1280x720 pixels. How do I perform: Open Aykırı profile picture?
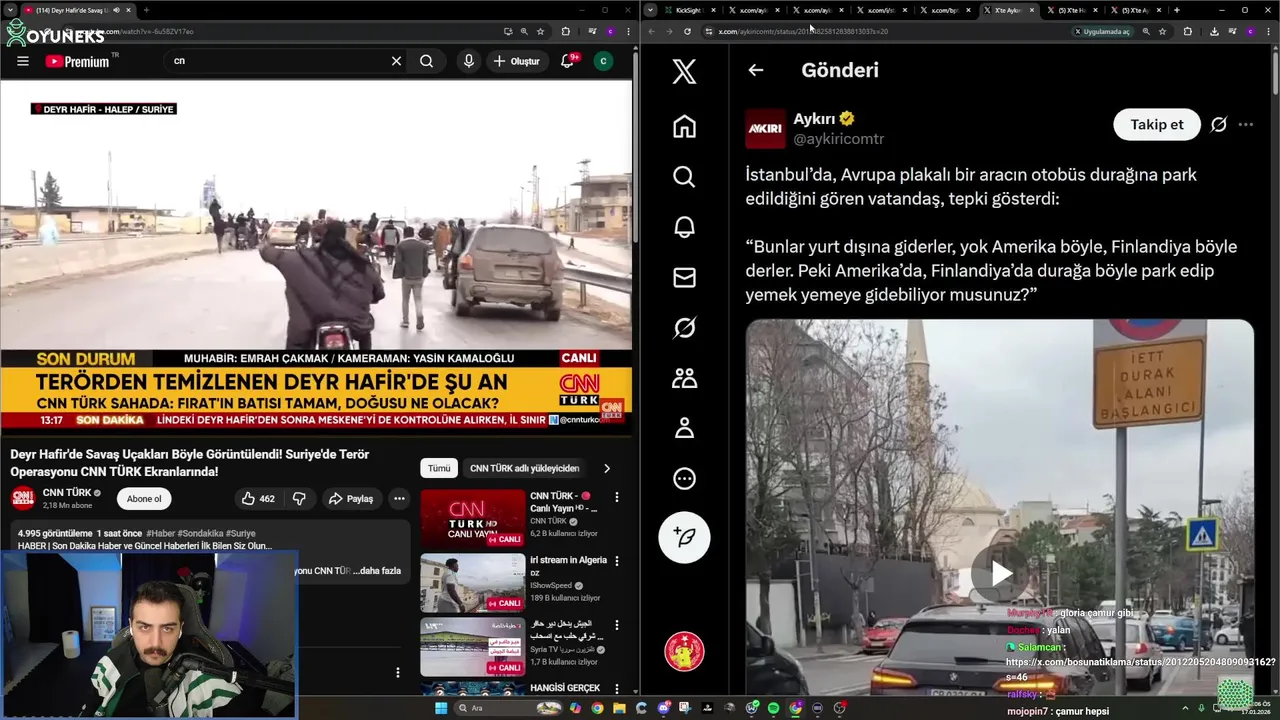coord(765,129)
